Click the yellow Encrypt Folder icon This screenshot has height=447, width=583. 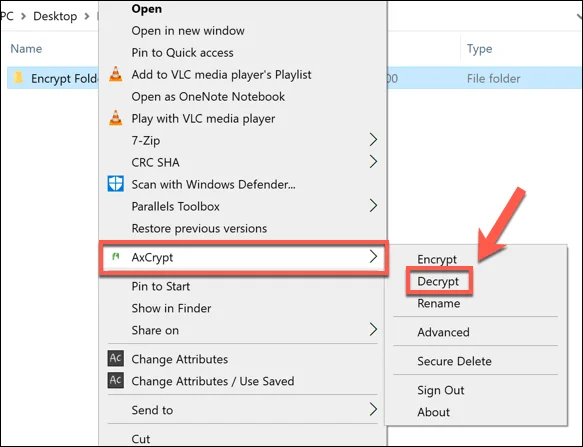click(x=18, y=78)
